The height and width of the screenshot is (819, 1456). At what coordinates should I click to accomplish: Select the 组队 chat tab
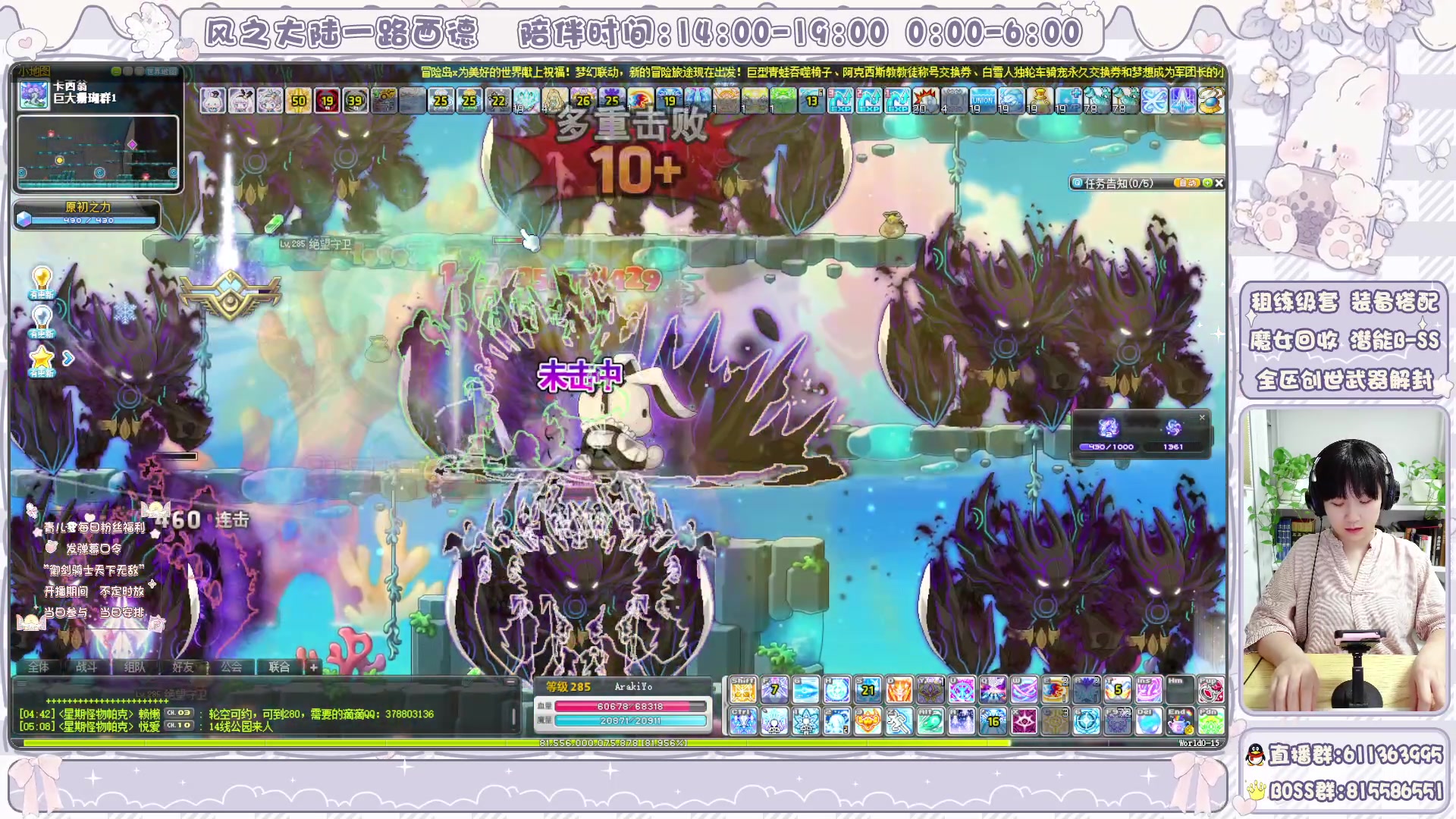coord(134,667)
